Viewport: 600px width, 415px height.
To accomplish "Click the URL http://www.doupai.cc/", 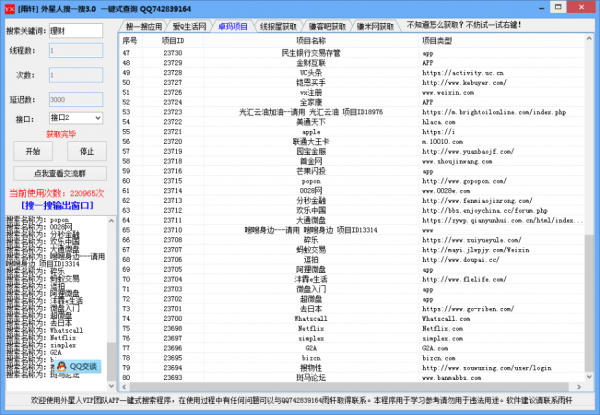I will click(461, 260).
